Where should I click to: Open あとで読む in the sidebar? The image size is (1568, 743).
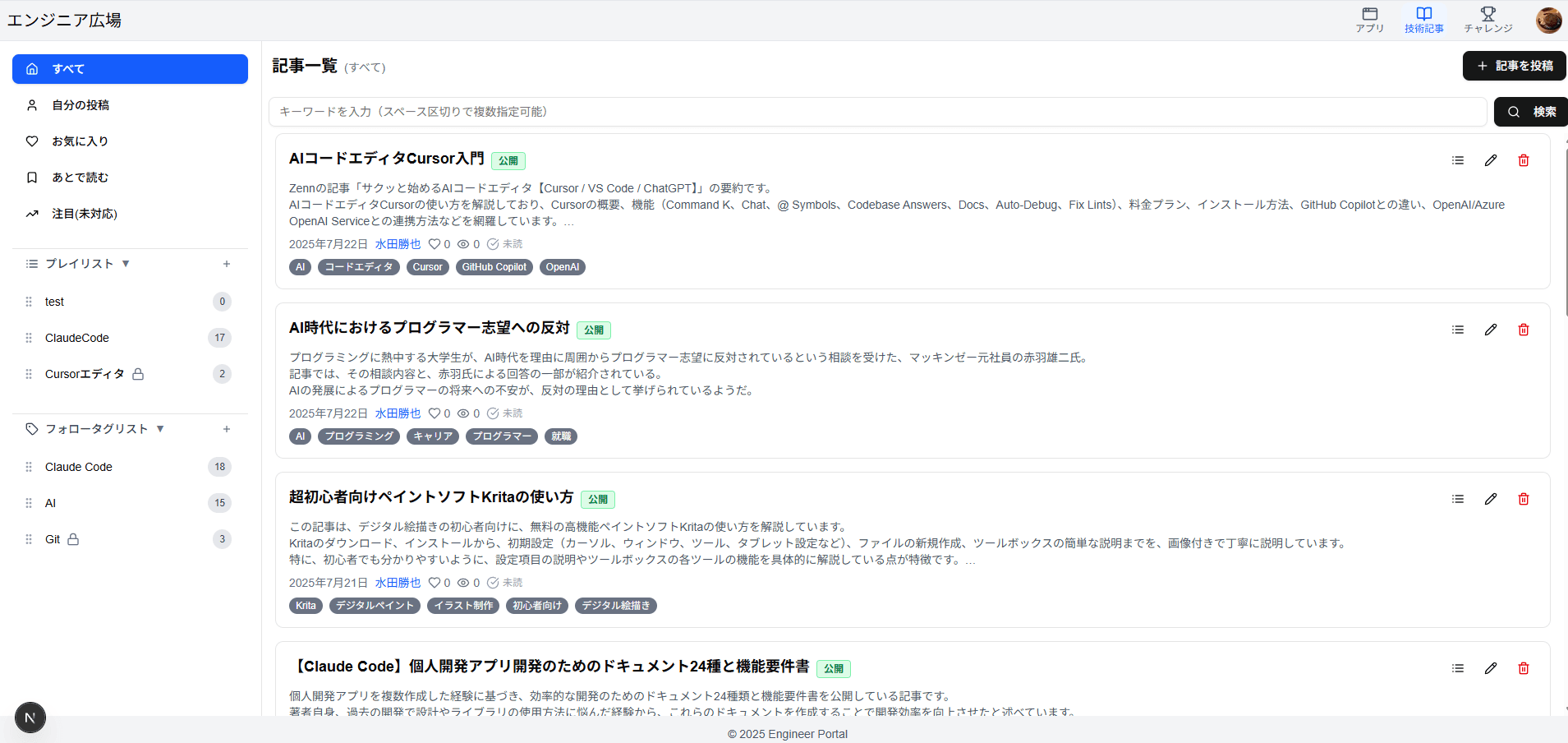pyautogui.click(x=130, y=178)
